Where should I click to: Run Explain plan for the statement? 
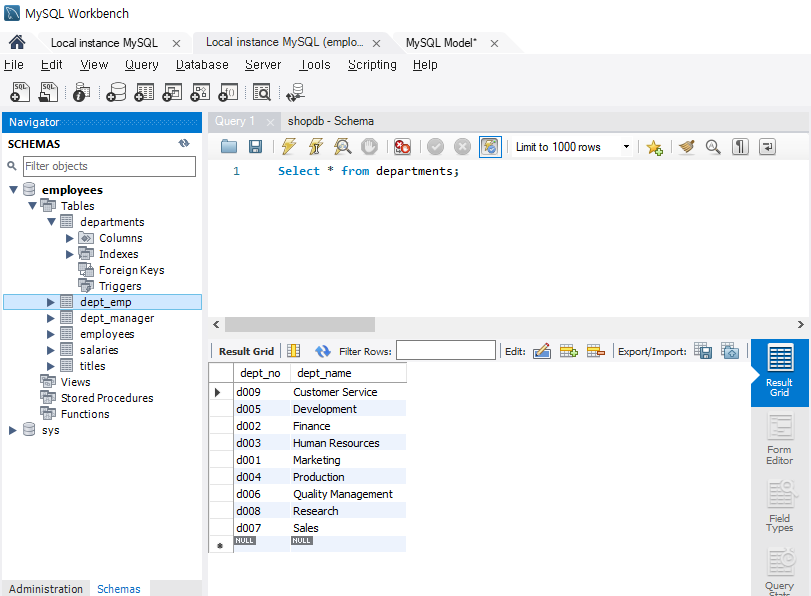(342, 147)
